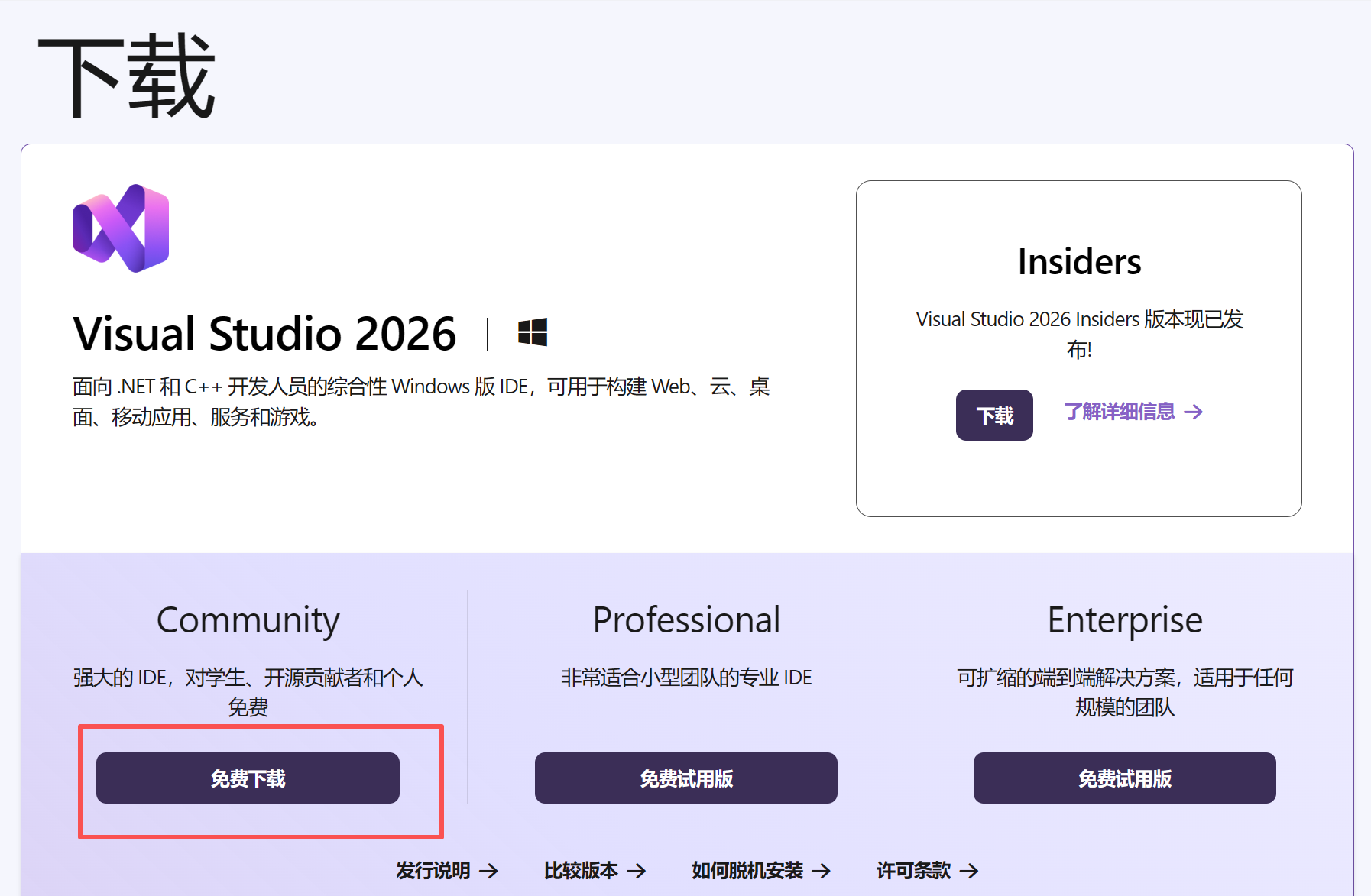Click the Insiders card title

[x=1079, y=262]
